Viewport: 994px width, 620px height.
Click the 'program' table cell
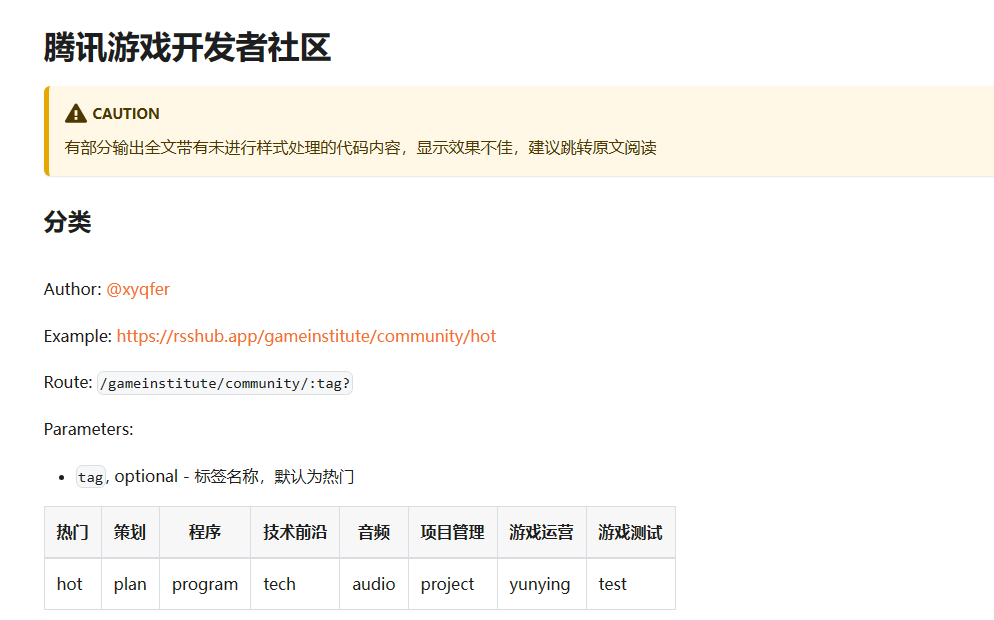(x=205, y=584)
